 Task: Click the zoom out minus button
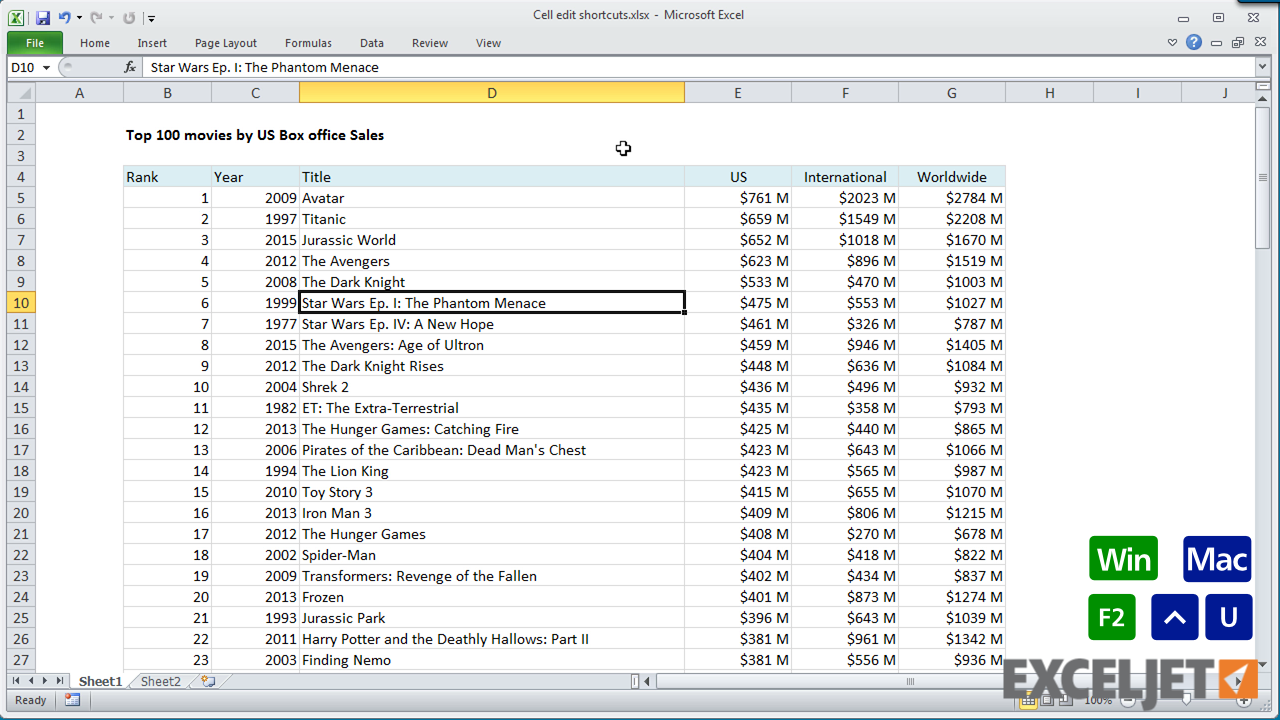tap(1128, 700)
